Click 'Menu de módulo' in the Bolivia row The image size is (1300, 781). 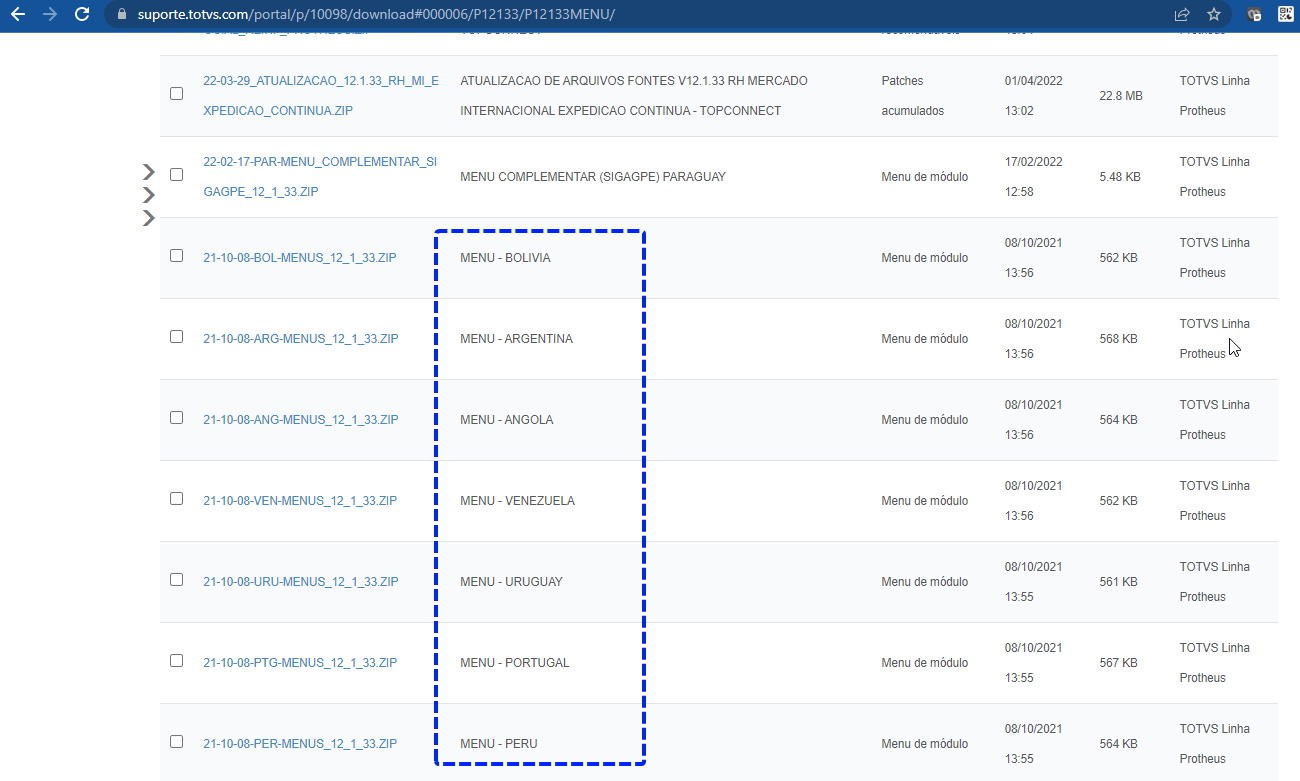click(925, 258)
